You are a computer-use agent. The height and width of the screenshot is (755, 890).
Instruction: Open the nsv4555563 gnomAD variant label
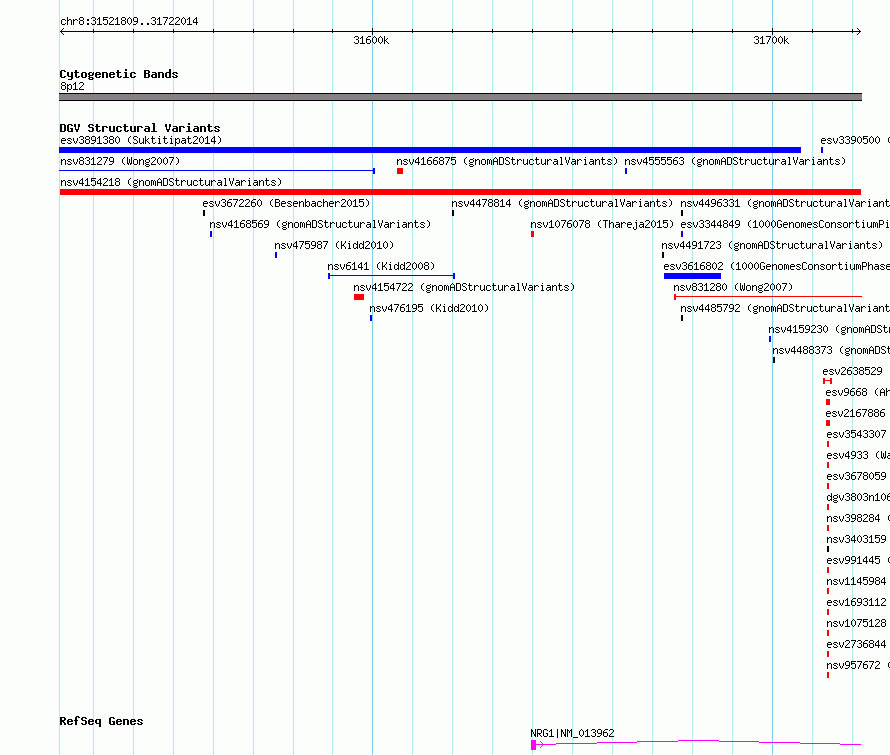735,161
